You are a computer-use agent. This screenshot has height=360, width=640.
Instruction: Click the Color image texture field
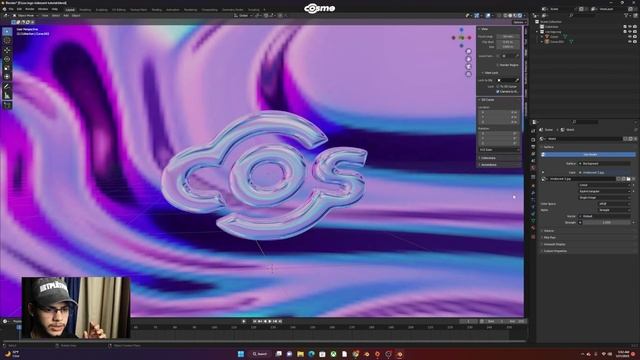(604, 172)
